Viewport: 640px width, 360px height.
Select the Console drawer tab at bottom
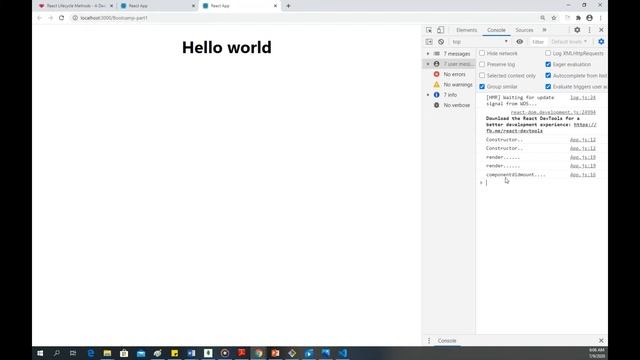(x=447, y=340)
